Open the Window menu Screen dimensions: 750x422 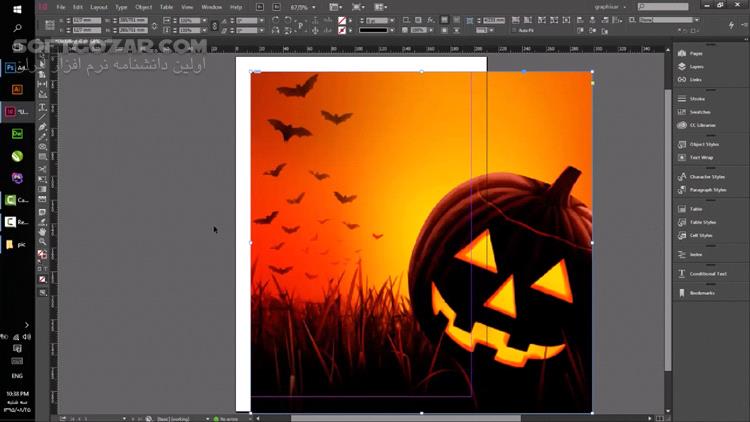tap(211, 7)
